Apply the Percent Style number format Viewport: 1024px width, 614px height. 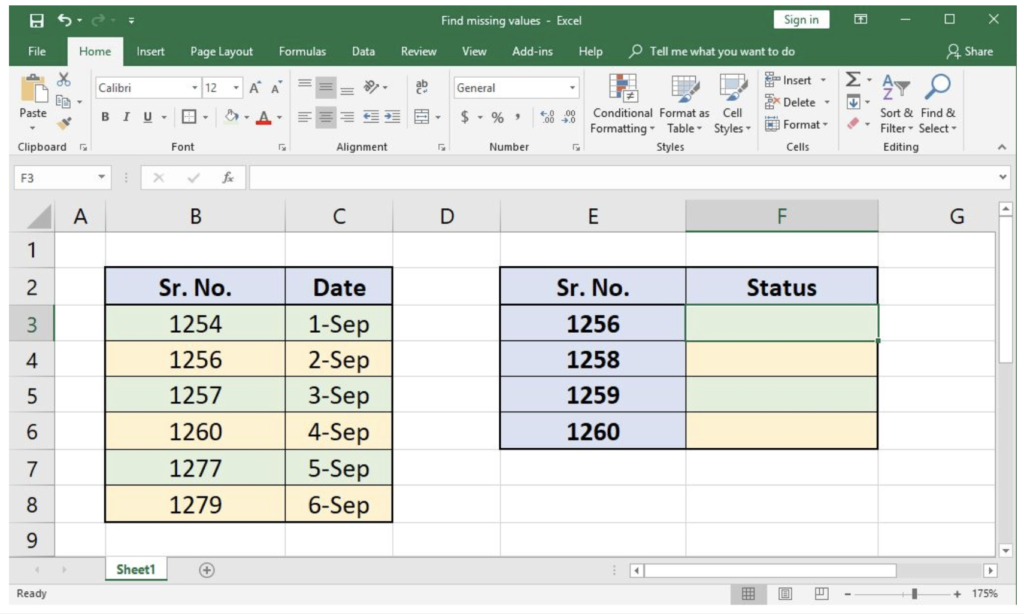point(496,117)
